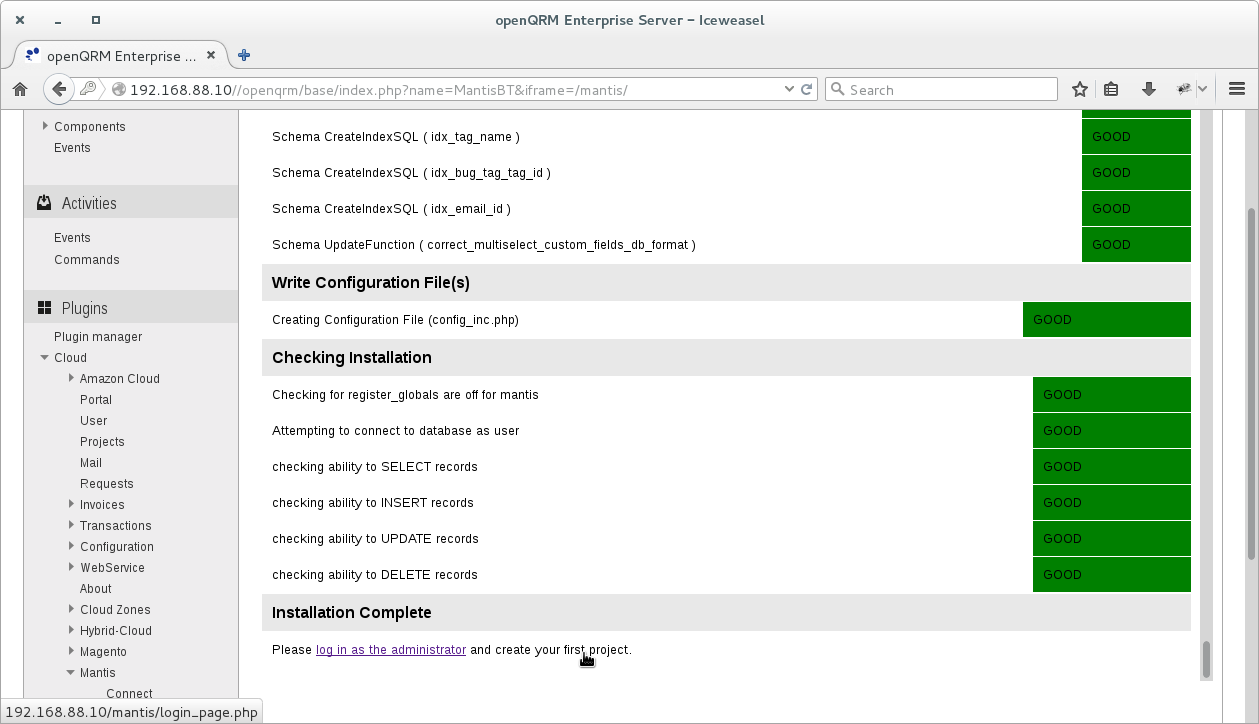Expand the Invoices node
This screenshot has width=1259, height=724.
(71, 504)
